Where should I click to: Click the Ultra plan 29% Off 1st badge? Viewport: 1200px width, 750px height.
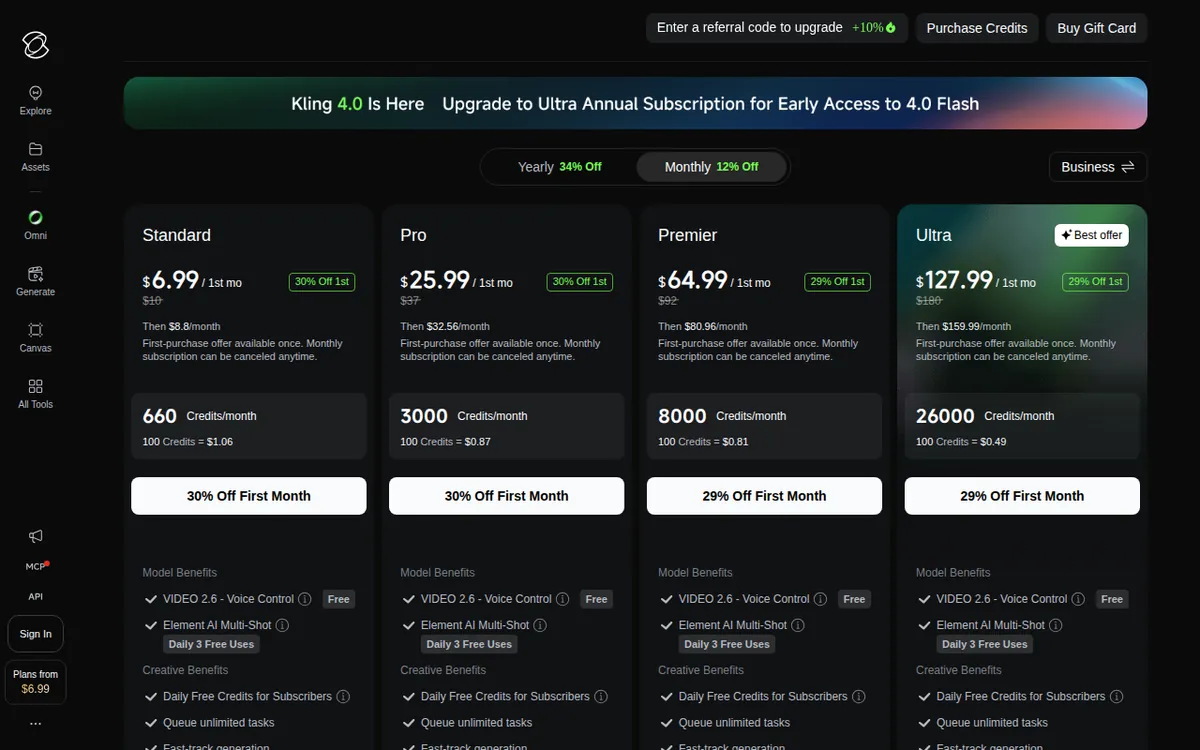(1096, 282)
